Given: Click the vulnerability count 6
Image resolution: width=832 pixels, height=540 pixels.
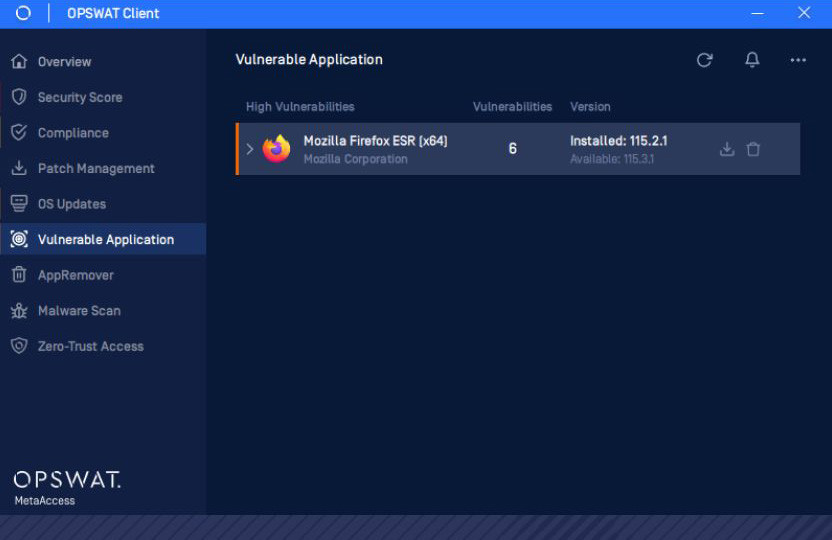Looking at the screenshot, I should point(513,149).
